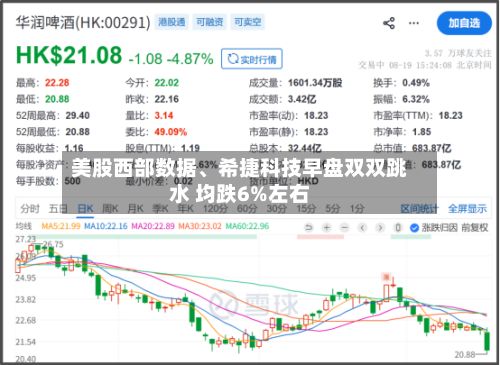Click the 量比 value 3.14
500x365 pixels.
[164, 116]
